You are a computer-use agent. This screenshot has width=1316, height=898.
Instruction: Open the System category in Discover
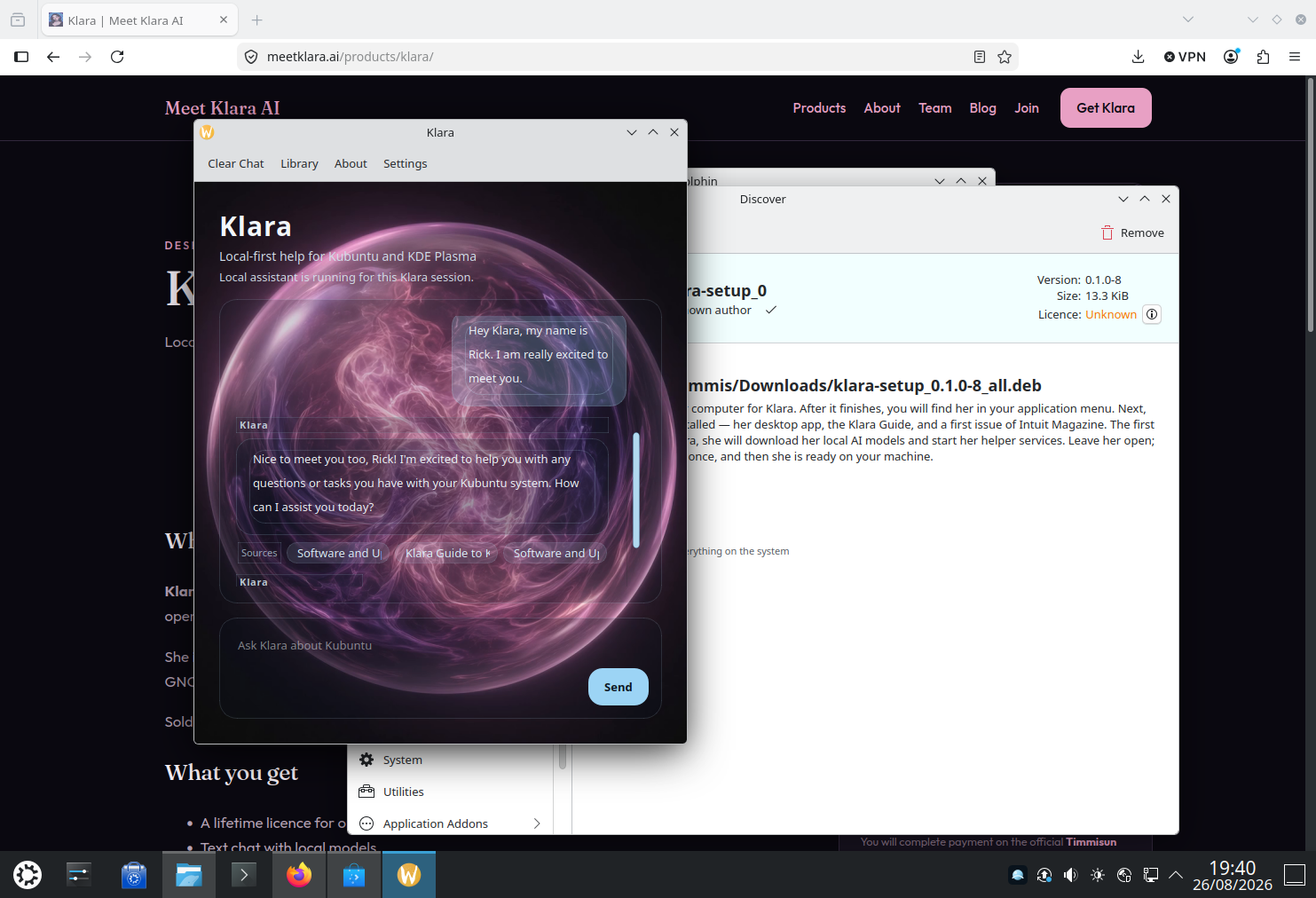(x=451, y=760)
